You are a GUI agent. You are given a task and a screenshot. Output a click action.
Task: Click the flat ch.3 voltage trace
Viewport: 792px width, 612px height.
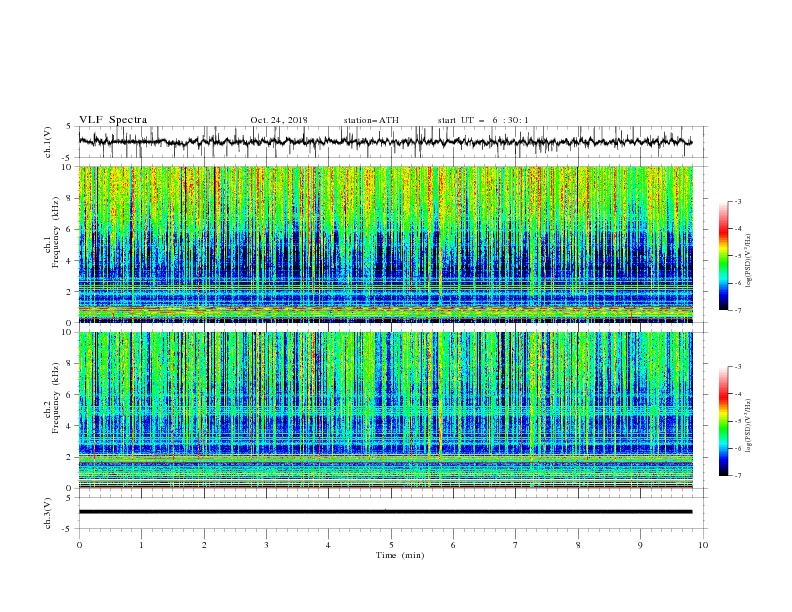[385, 512]
